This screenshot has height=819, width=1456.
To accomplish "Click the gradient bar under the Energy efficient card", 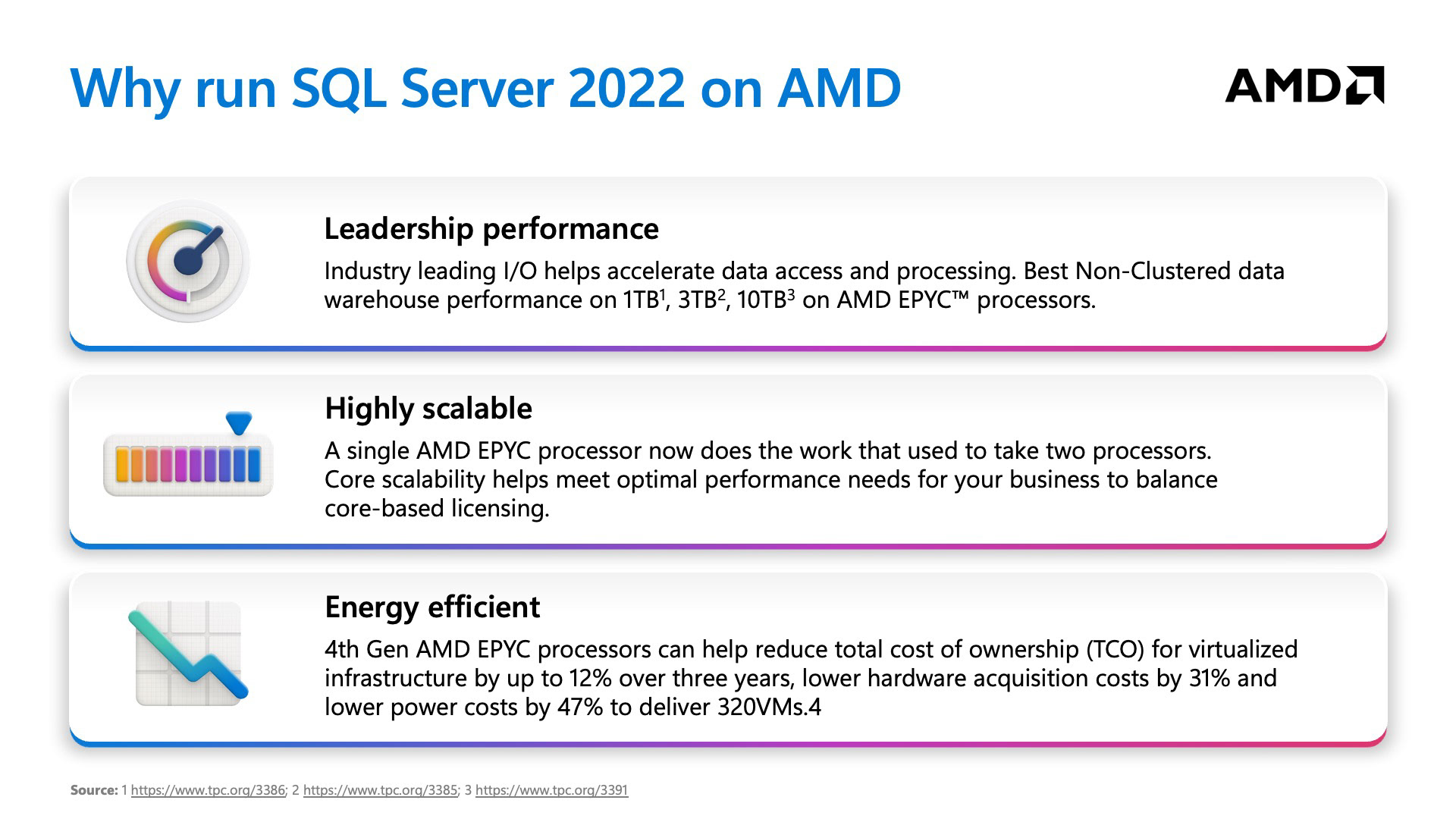I will 728,743.
